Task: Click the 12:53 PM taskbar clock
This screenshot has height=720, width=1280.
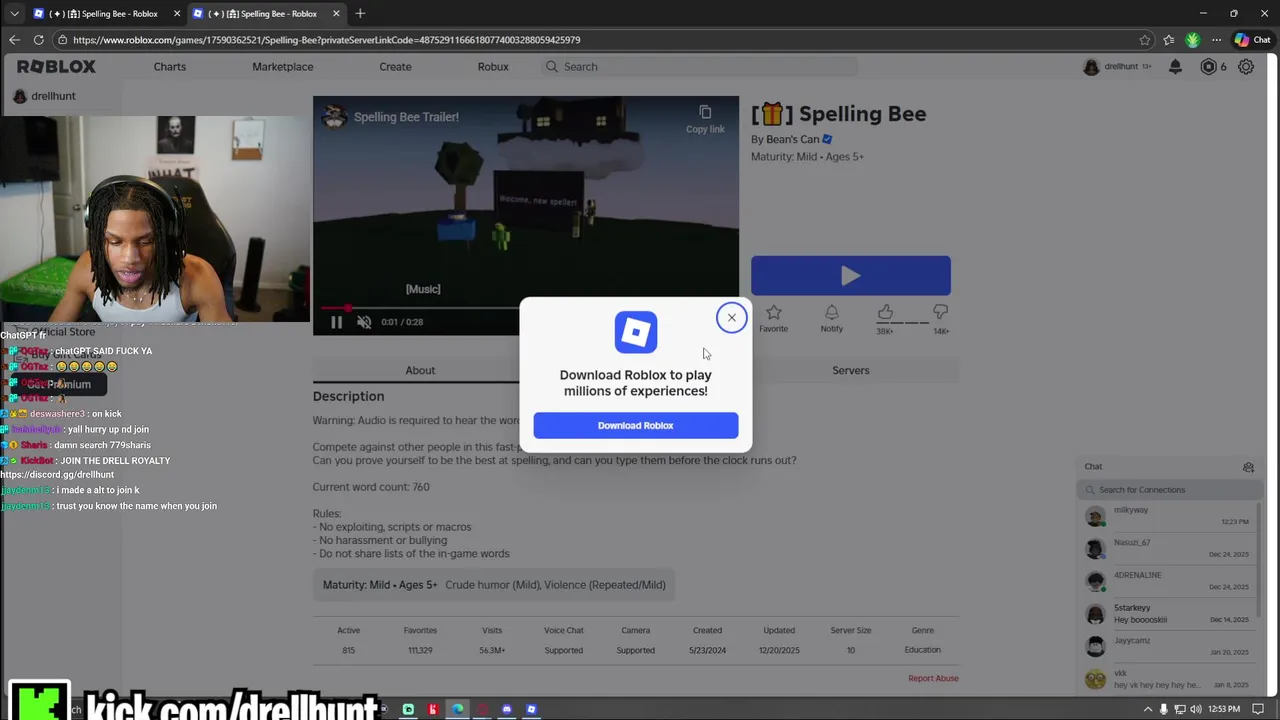Action: [x=1224, y=709]
